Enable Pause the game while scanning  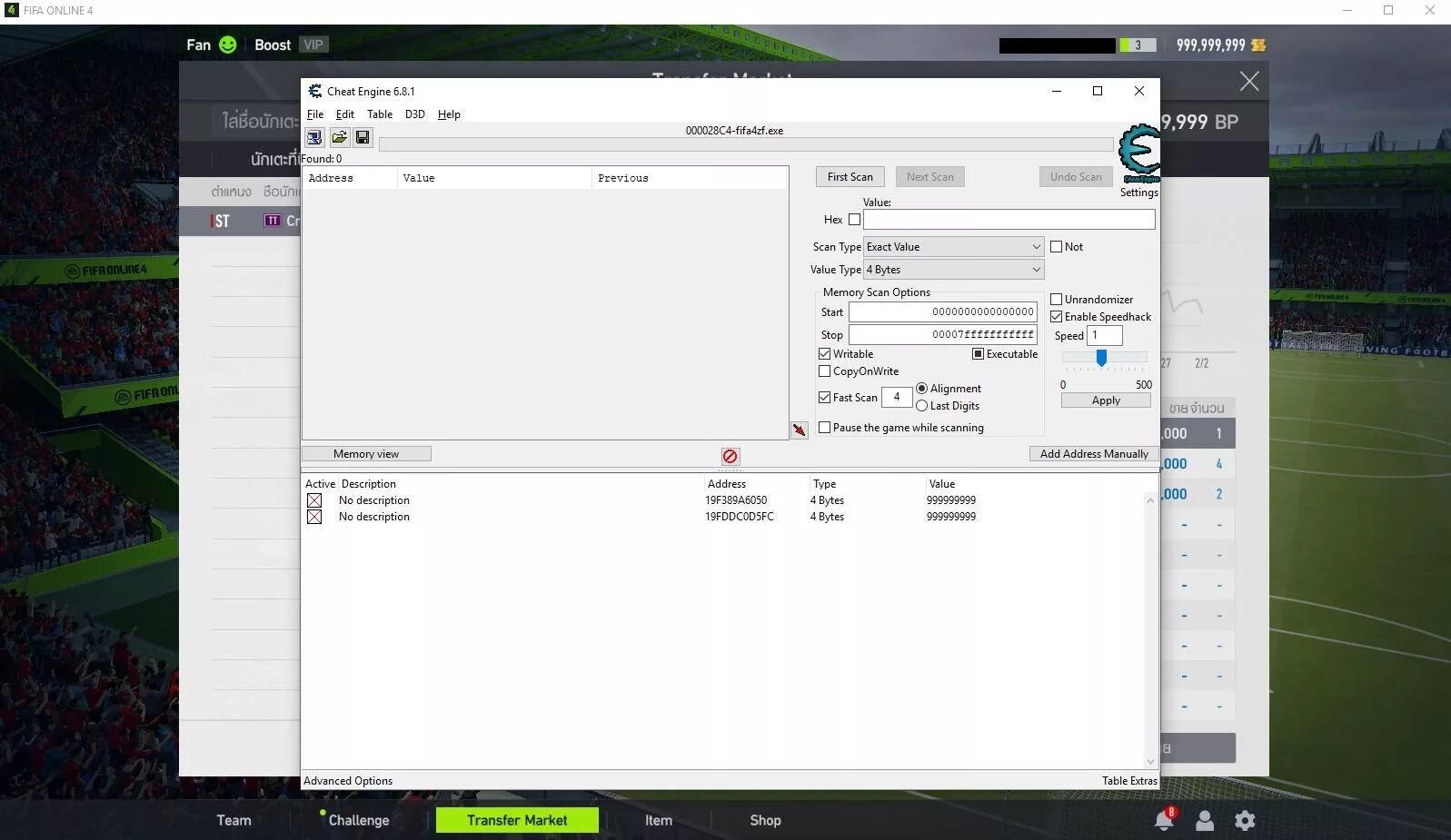[x=824, y=428]
